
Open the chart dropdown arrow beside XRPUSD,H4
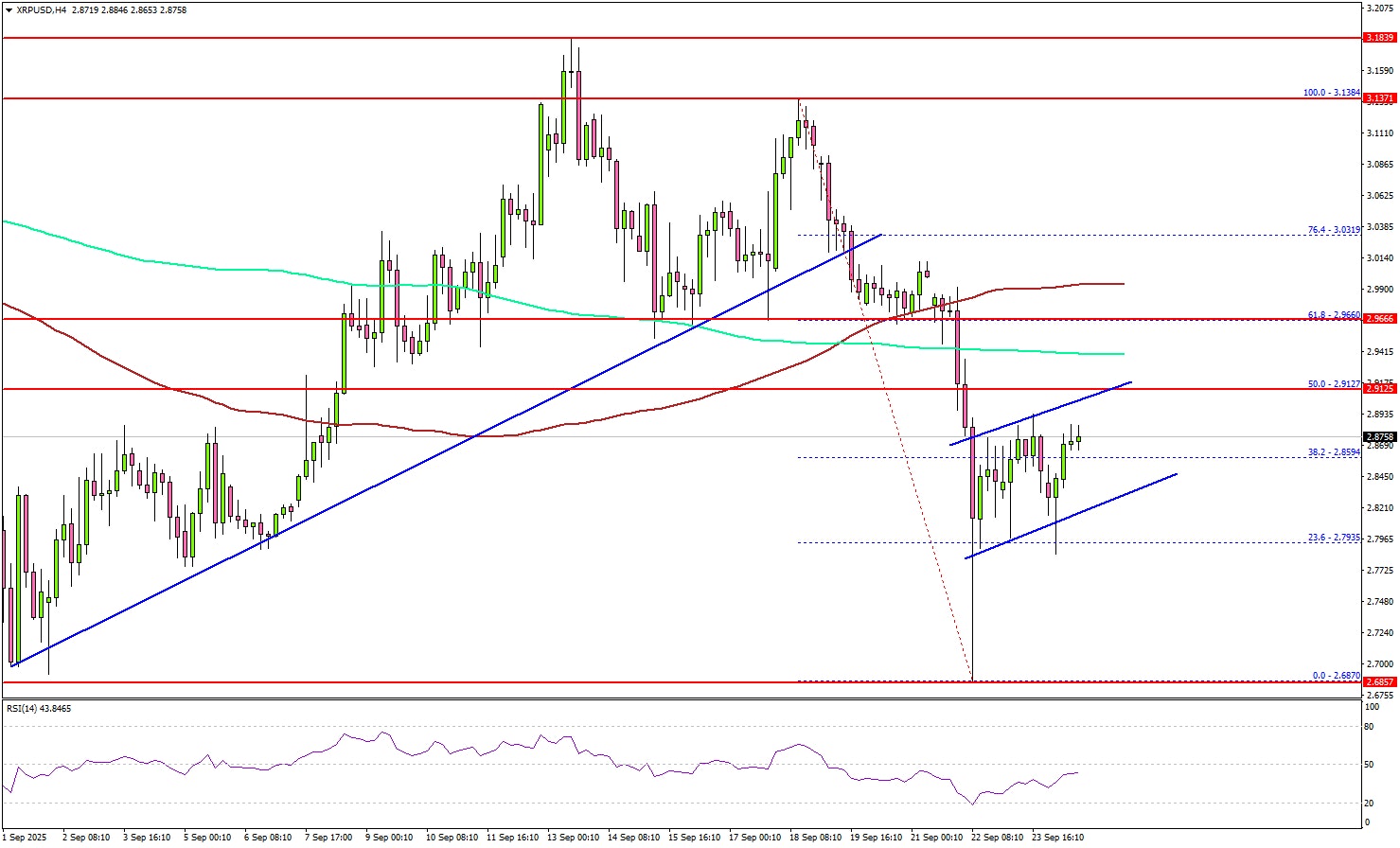pos(8,8)
